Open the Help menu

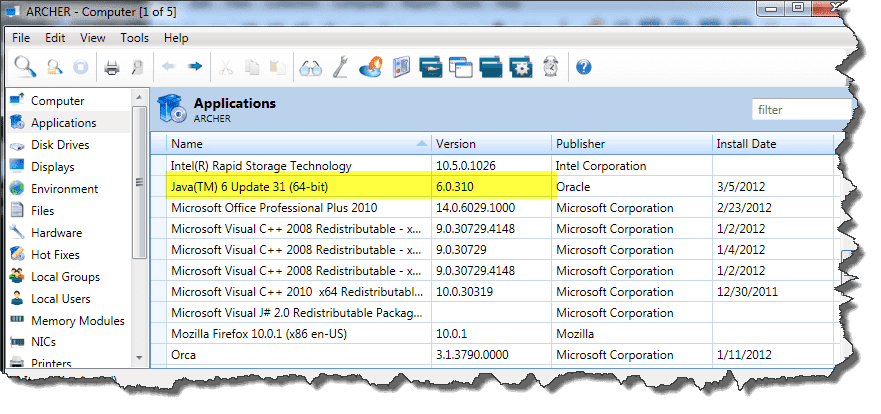click(176, 38)
